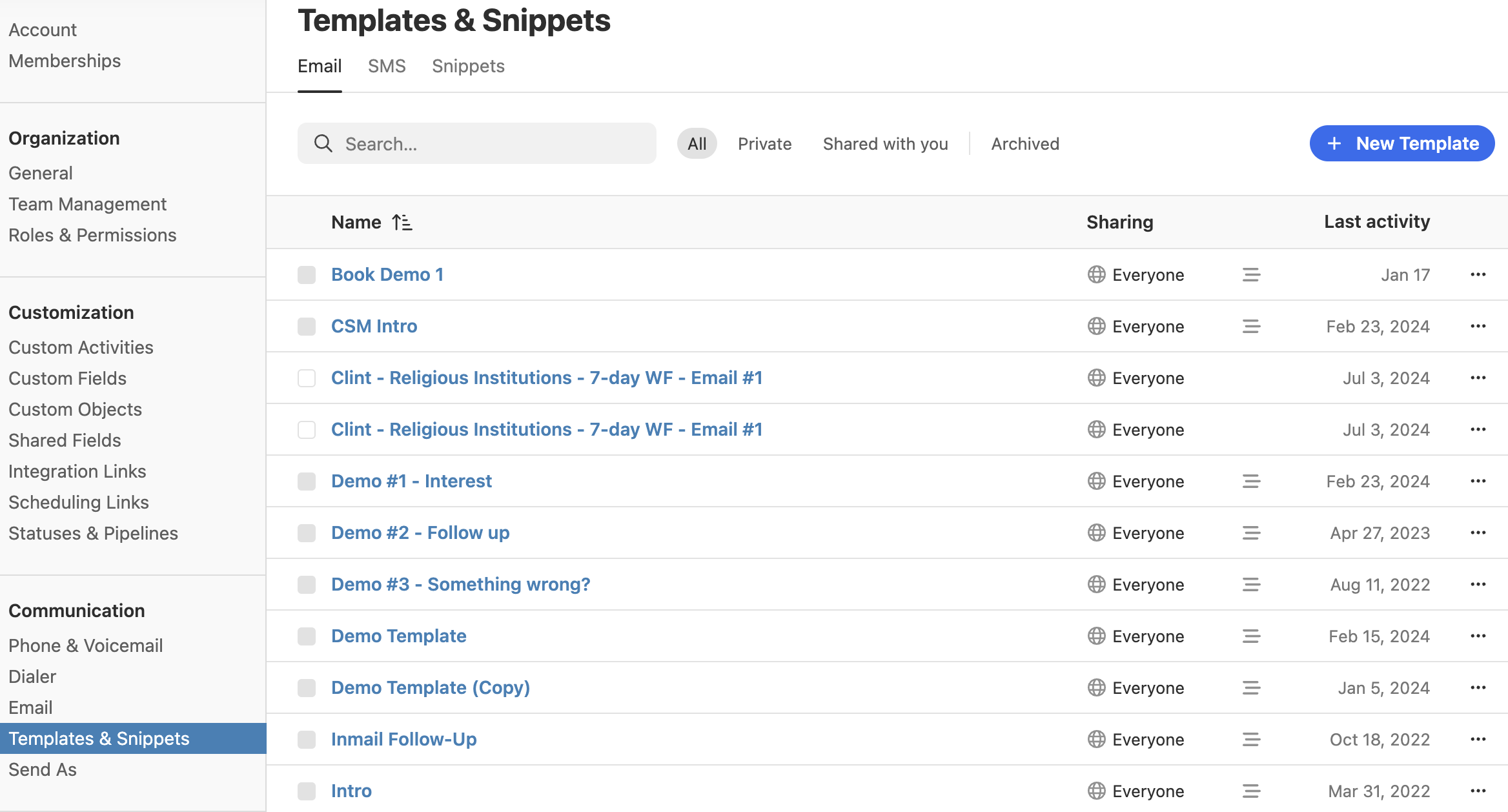The image size is (1508, 812).
Task: Select the Demo Template checkbox
Action: [x=307, y=636]
